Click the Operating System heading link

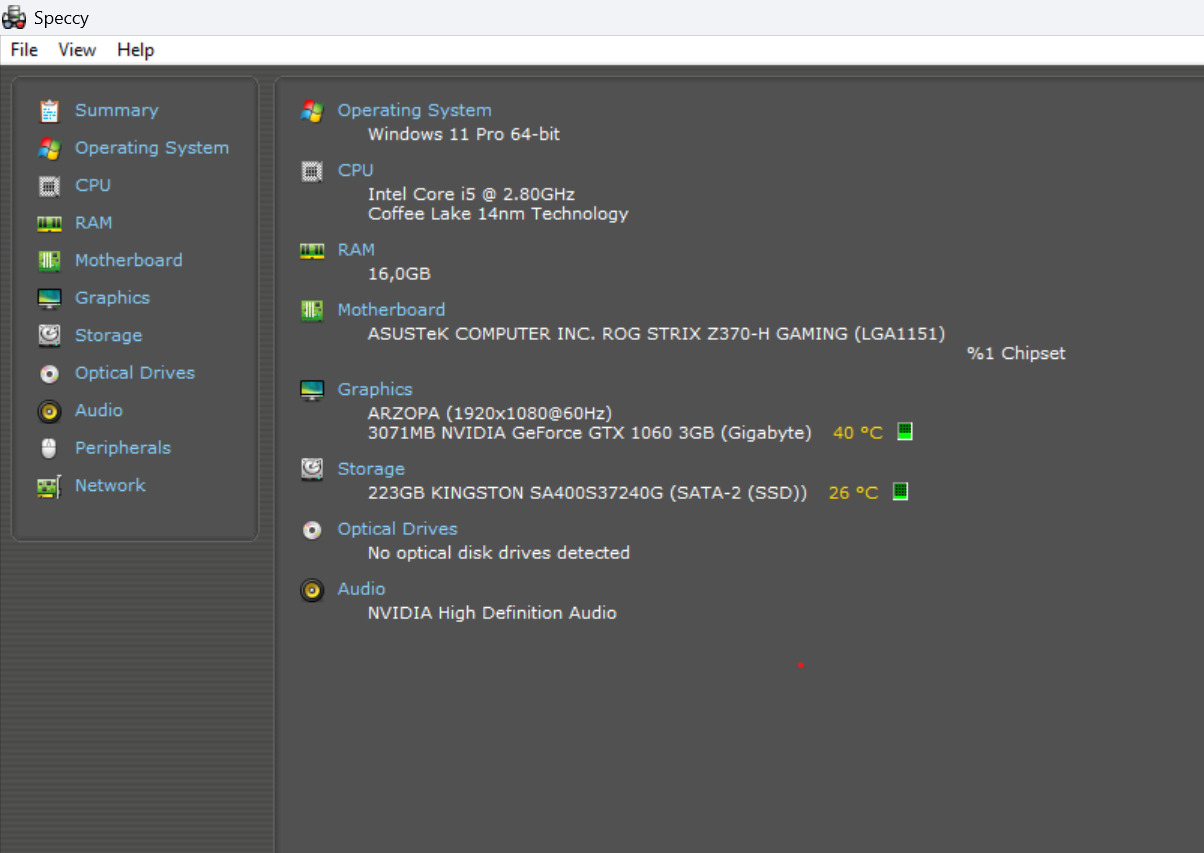414,111
